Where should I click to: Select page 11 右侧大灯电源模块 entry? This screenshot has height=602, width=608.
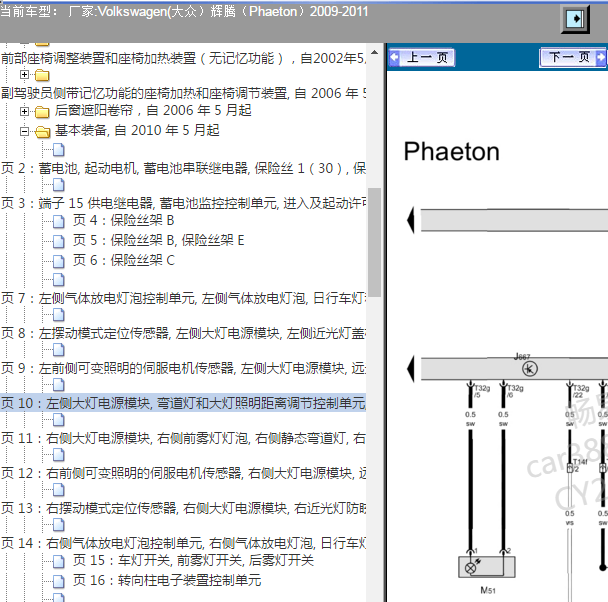click(183, 438)
